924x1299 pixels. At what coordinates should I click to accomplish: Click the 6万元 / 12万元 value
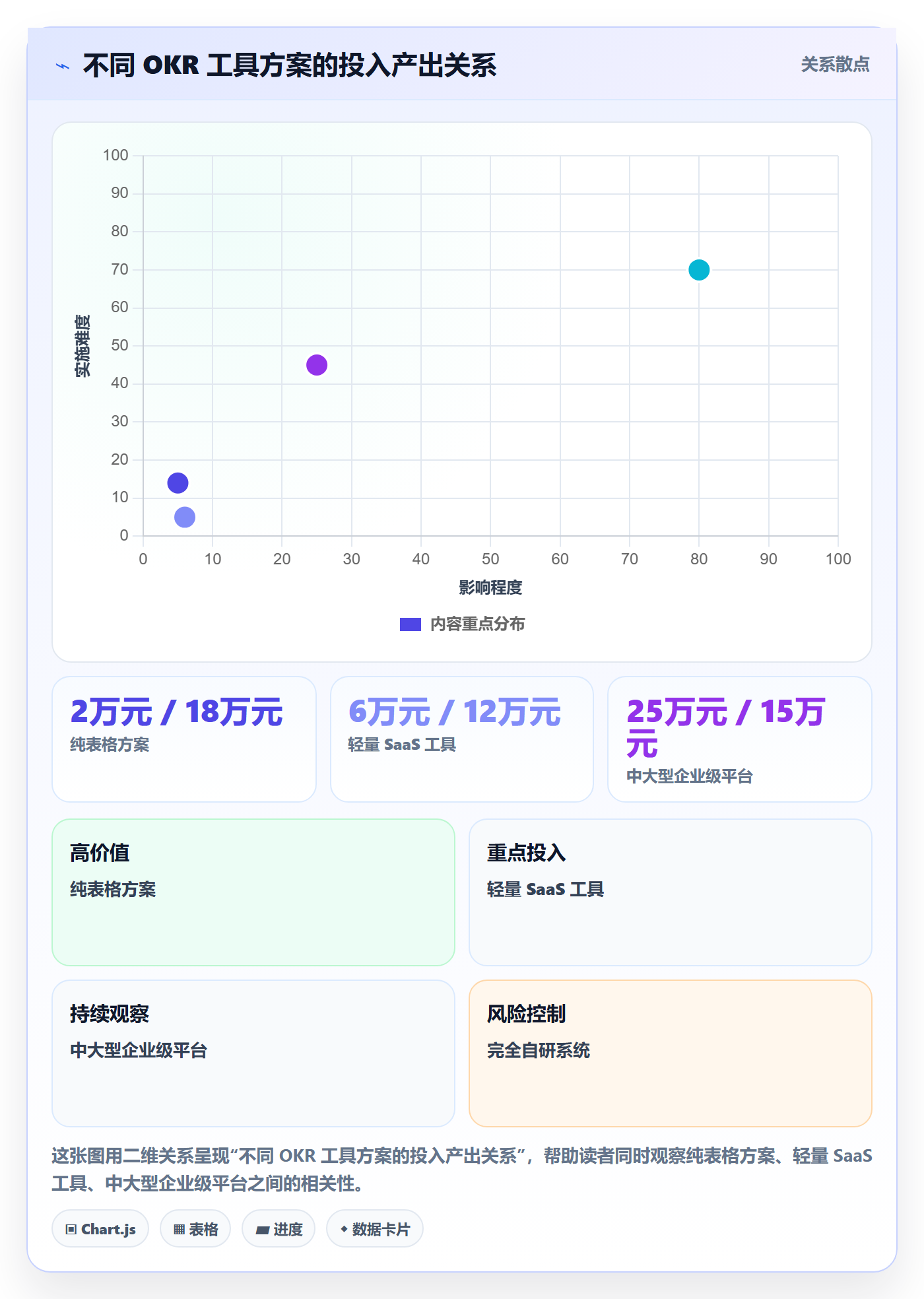pyautogui.click(x=455, y=712)
